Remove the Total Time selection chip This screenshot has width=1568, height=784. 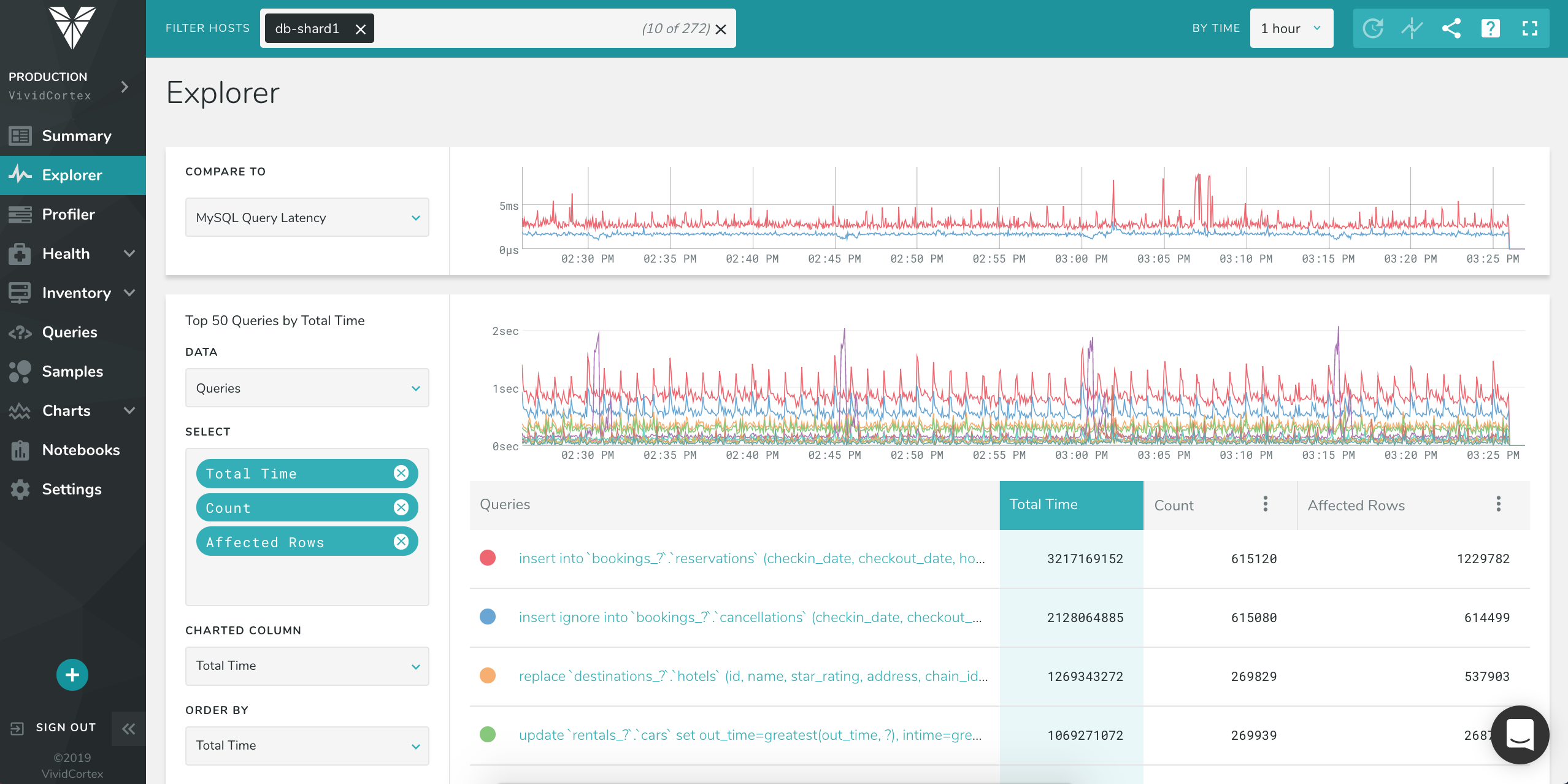(x=401, y=473)
